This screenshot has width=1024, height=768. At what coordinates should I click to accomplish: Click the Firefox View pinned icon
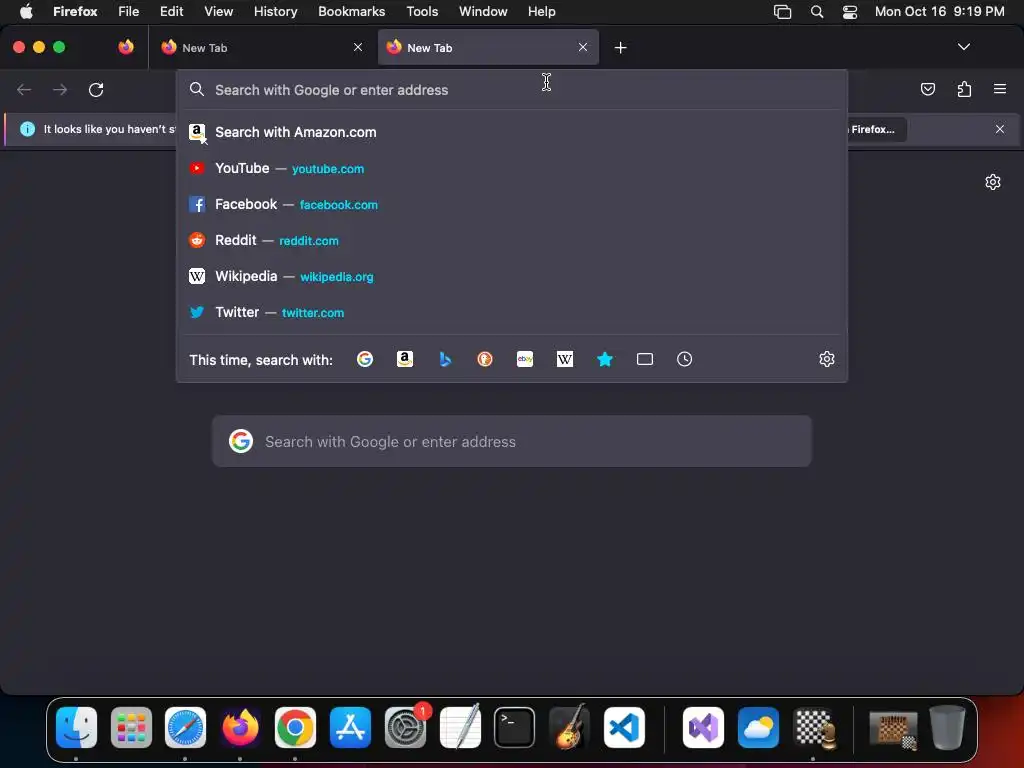126,47
